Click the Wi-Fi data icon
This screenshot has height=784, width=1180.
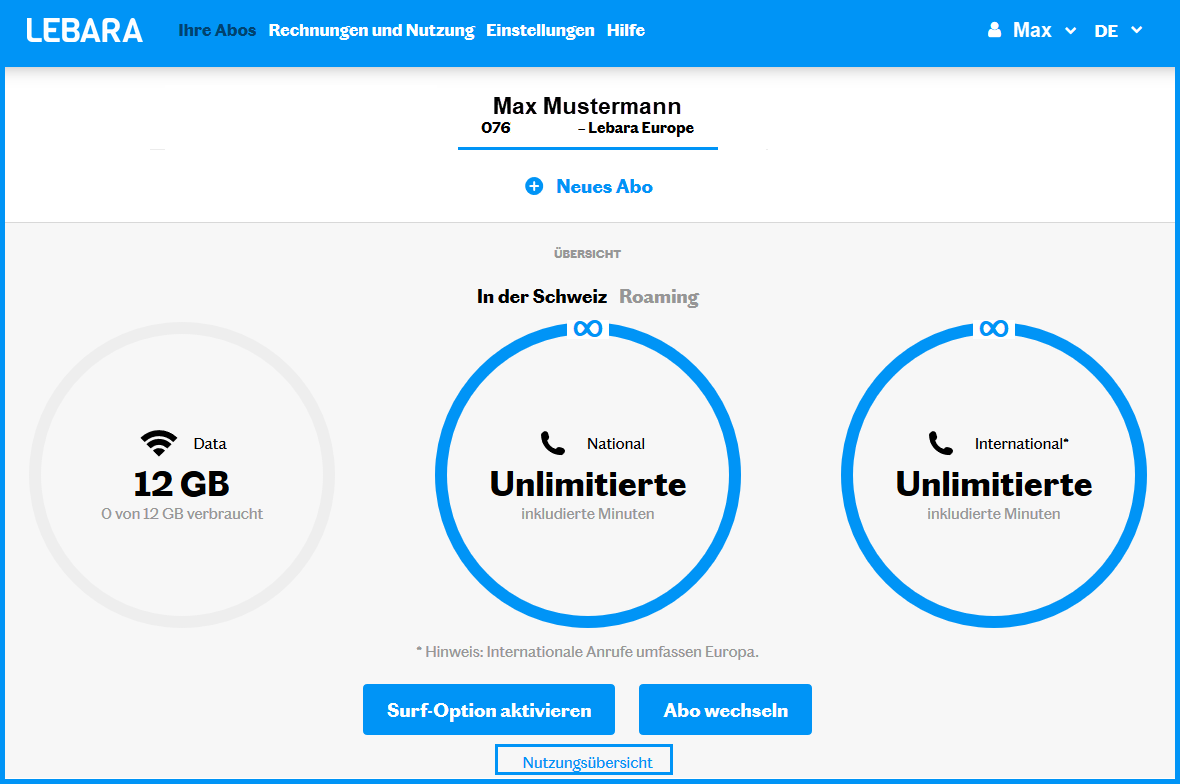(159, 442)
